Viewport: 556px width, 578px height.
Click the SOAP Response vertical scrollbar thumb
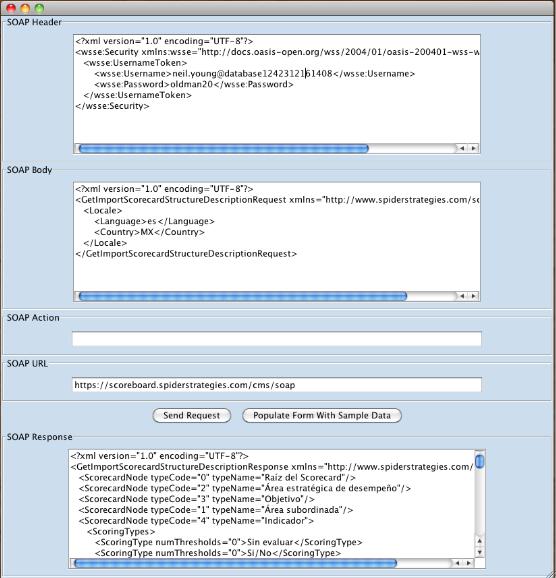point(480,462)
